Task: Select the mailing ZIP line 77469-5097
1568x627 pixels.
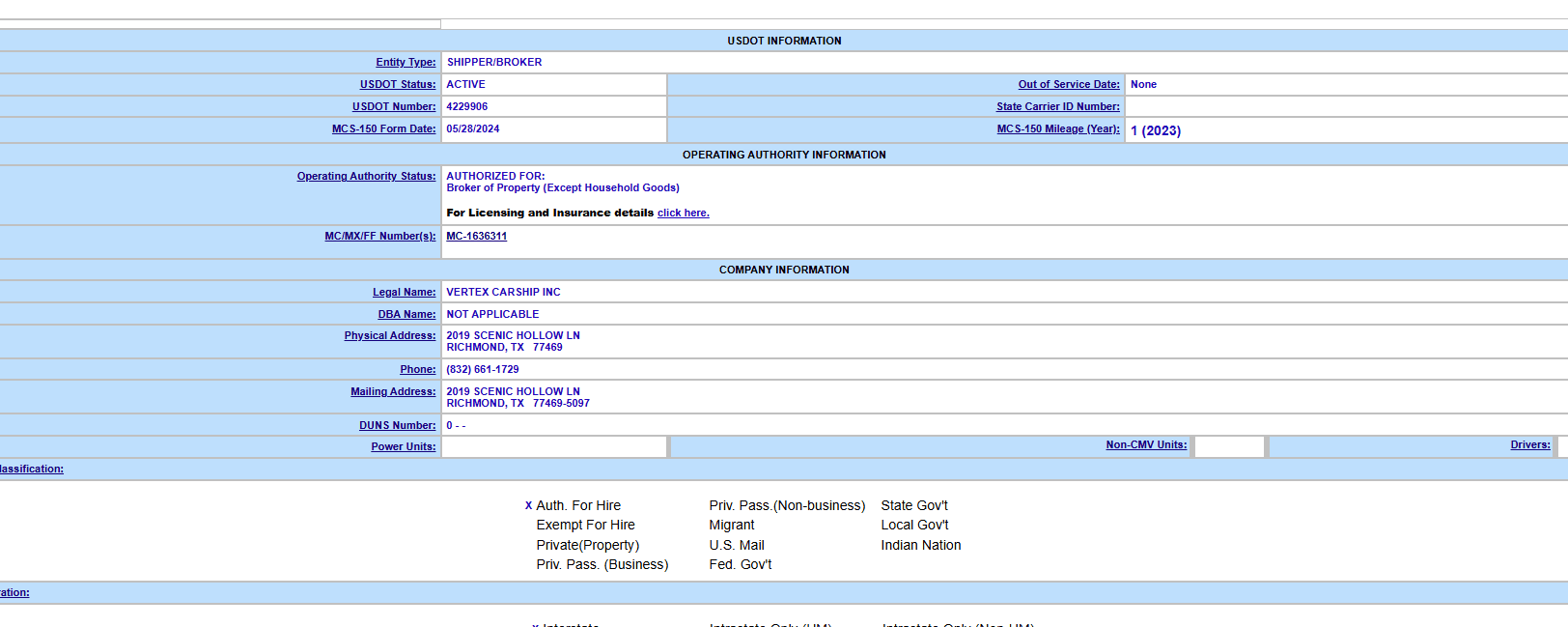Action: pos(518,403)
